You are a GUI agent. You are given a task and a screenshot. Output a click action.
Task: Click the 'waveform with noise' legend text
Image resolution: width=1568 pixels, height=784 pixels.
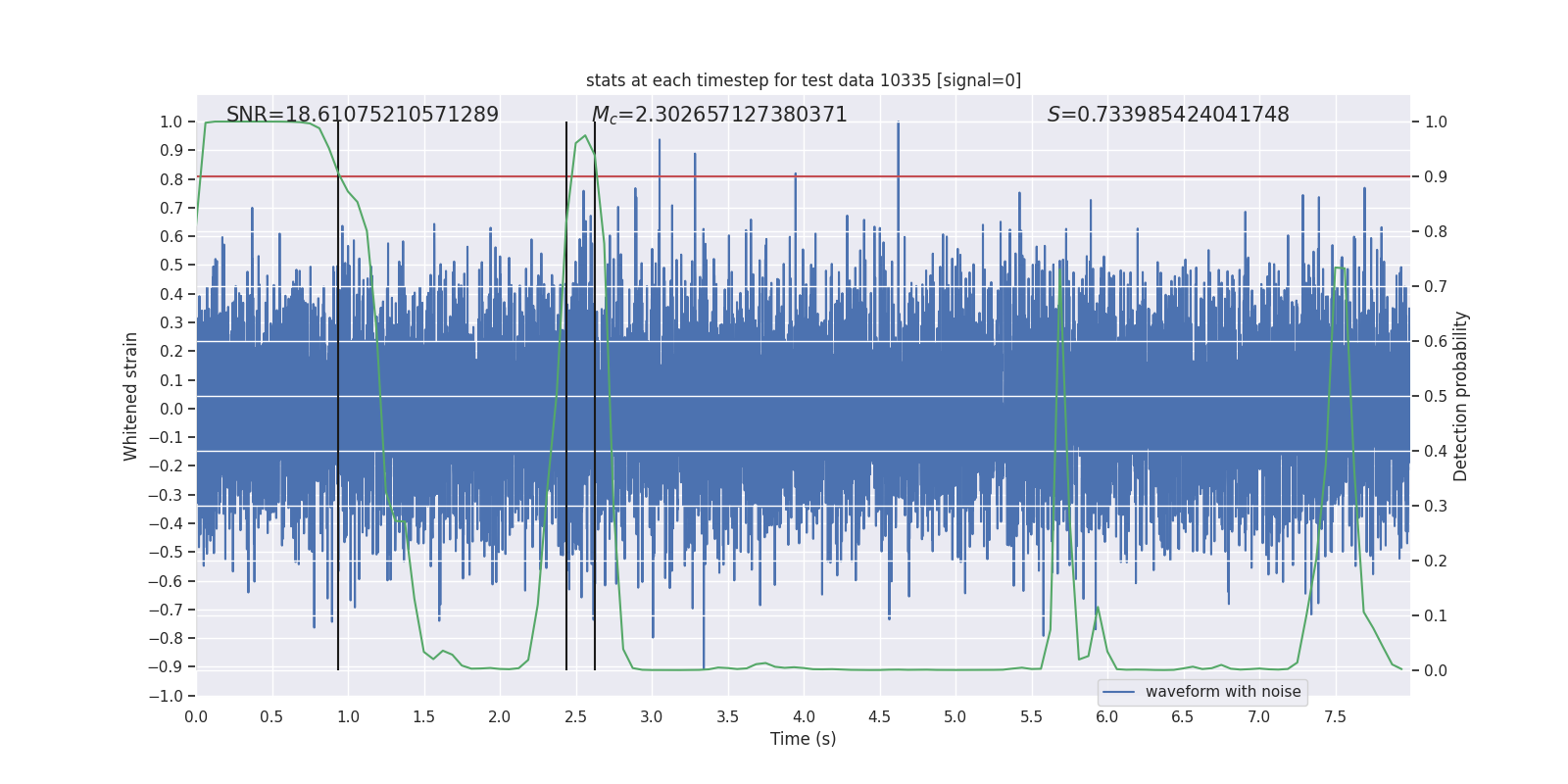(x=1223, y=692)
